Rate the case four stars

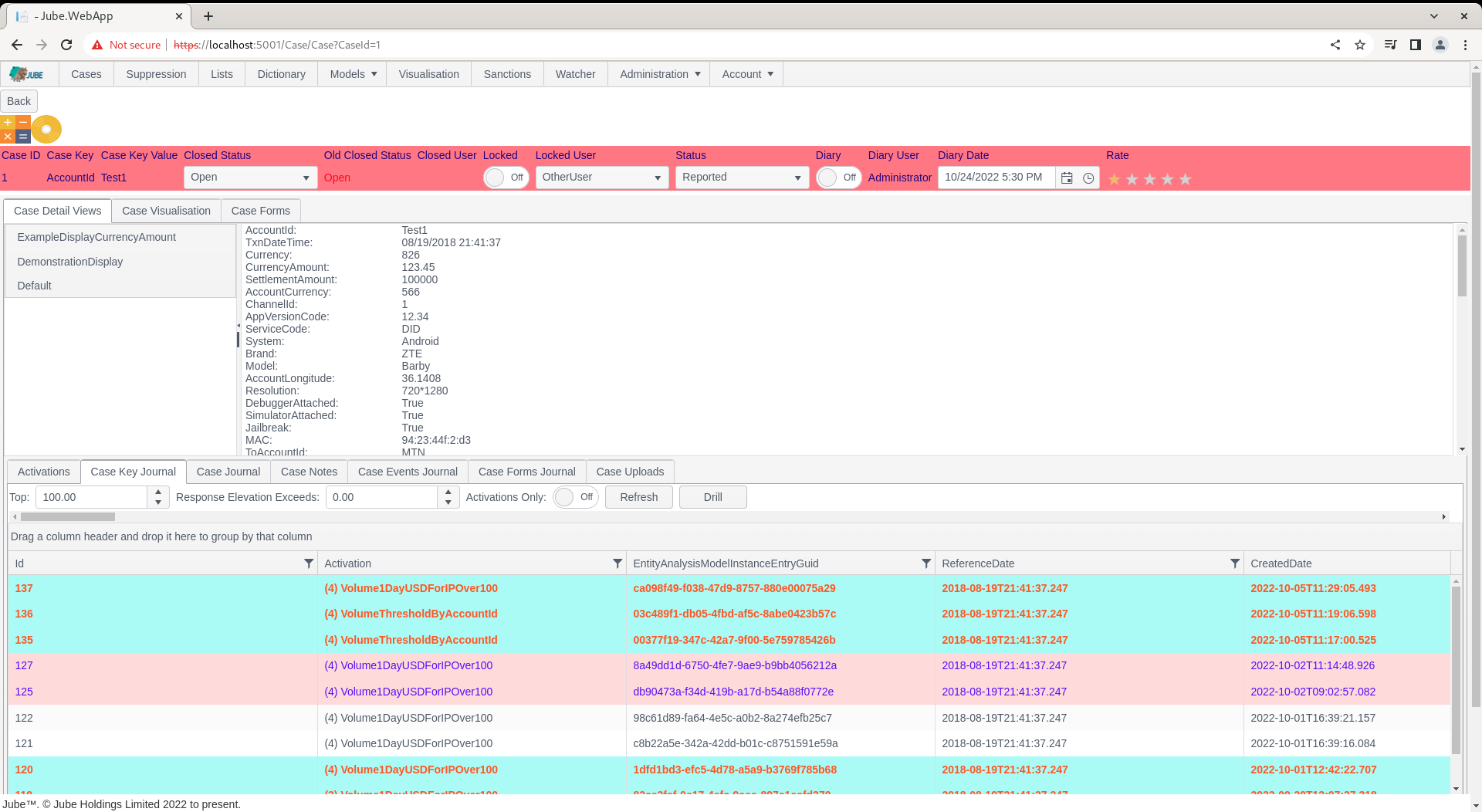pyautogui.click(x=1167, y=179)
